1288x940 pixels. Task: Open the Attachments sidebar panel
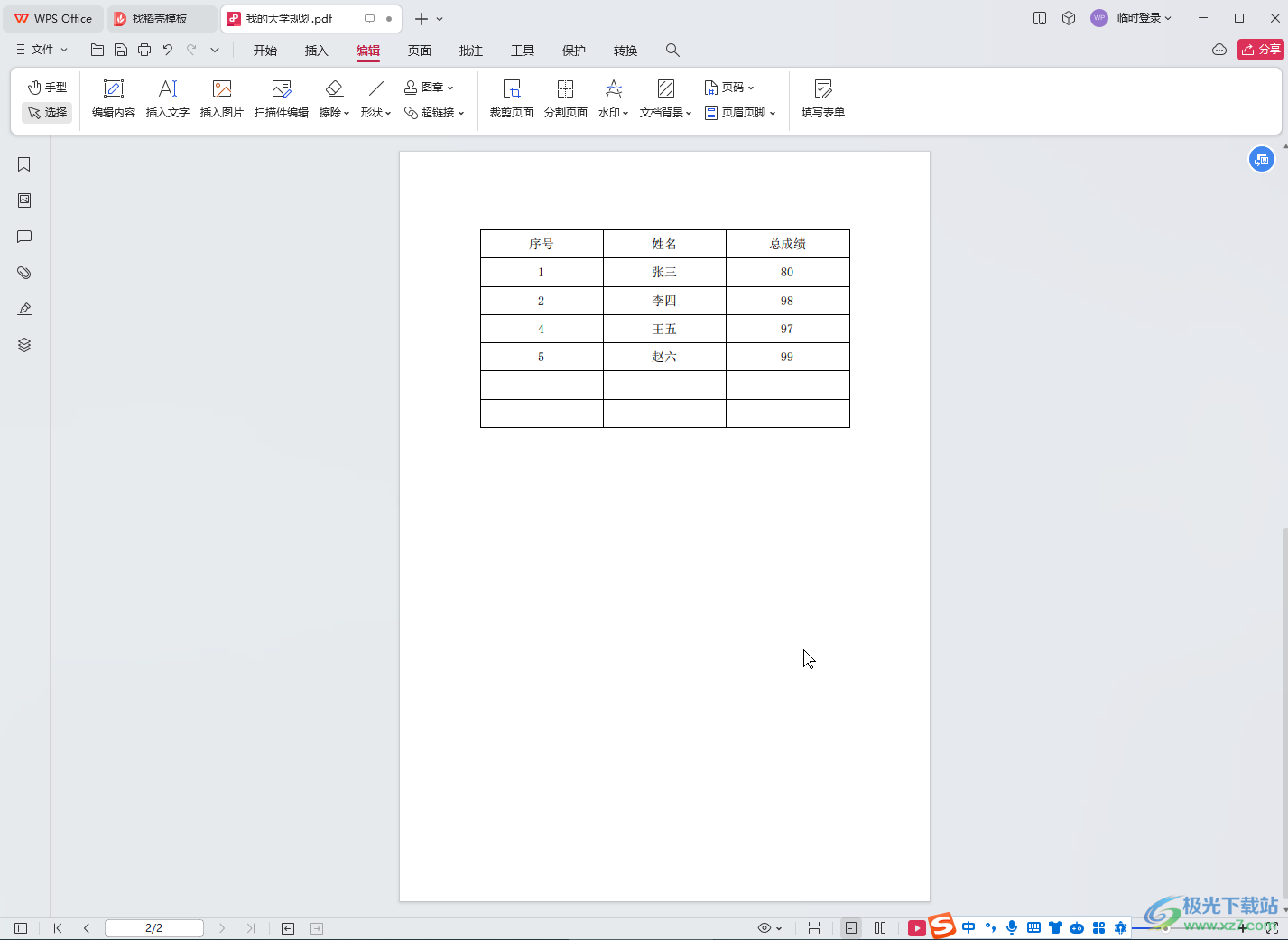24,273
